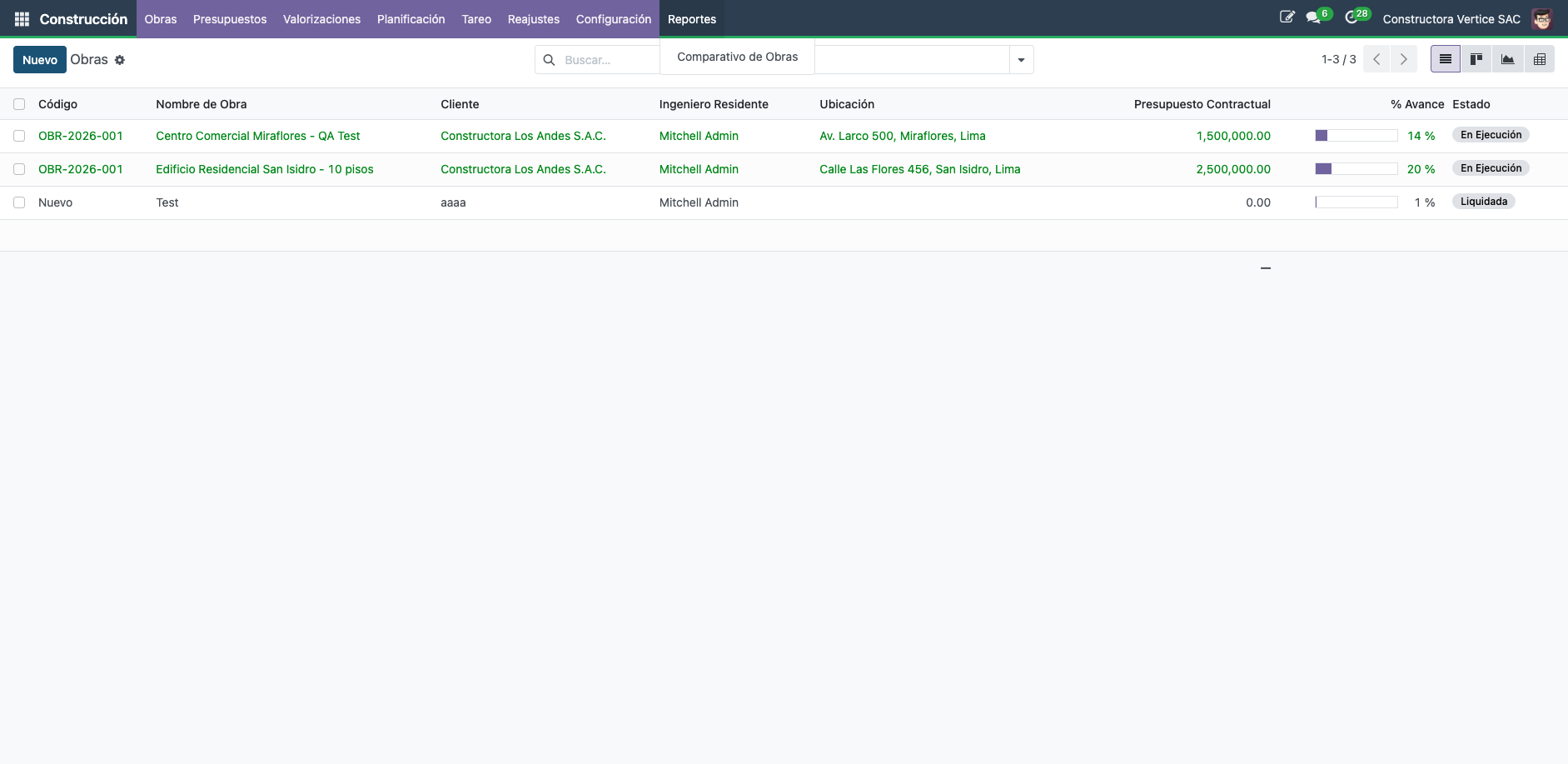
Task: Go to previous page of records
Action: point(1376,59)
